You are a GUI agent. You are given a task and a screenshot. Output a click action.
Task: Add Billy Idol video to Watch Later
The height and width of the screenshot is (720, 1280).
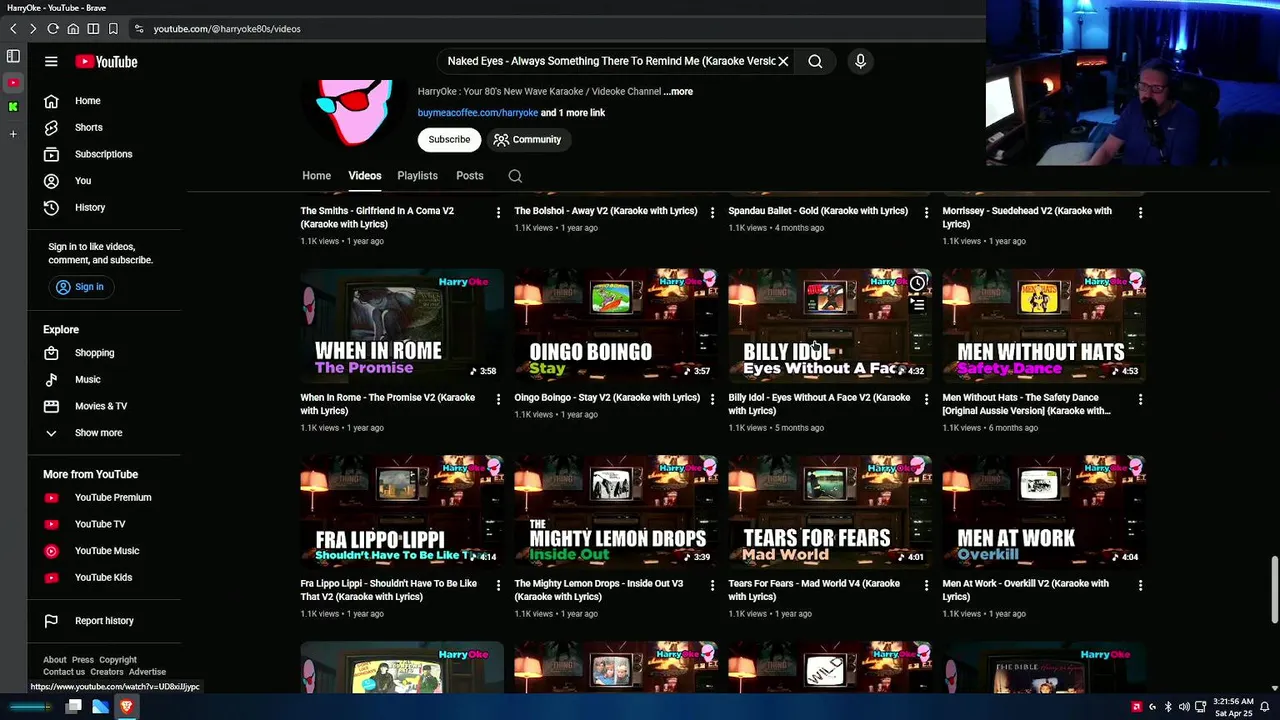917,284
